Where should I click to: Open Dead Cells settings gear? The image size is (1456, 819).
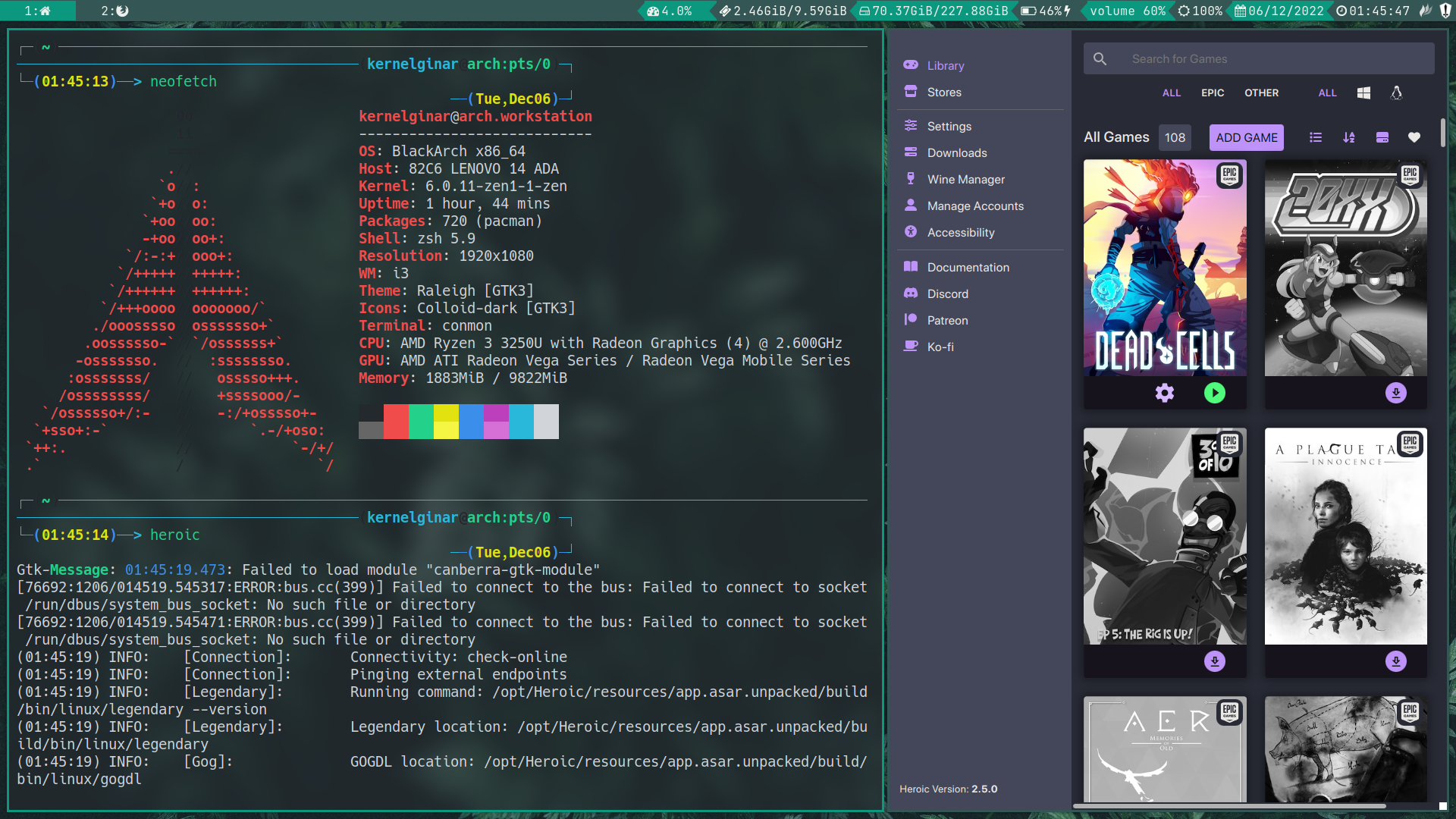click(1165, 393)
